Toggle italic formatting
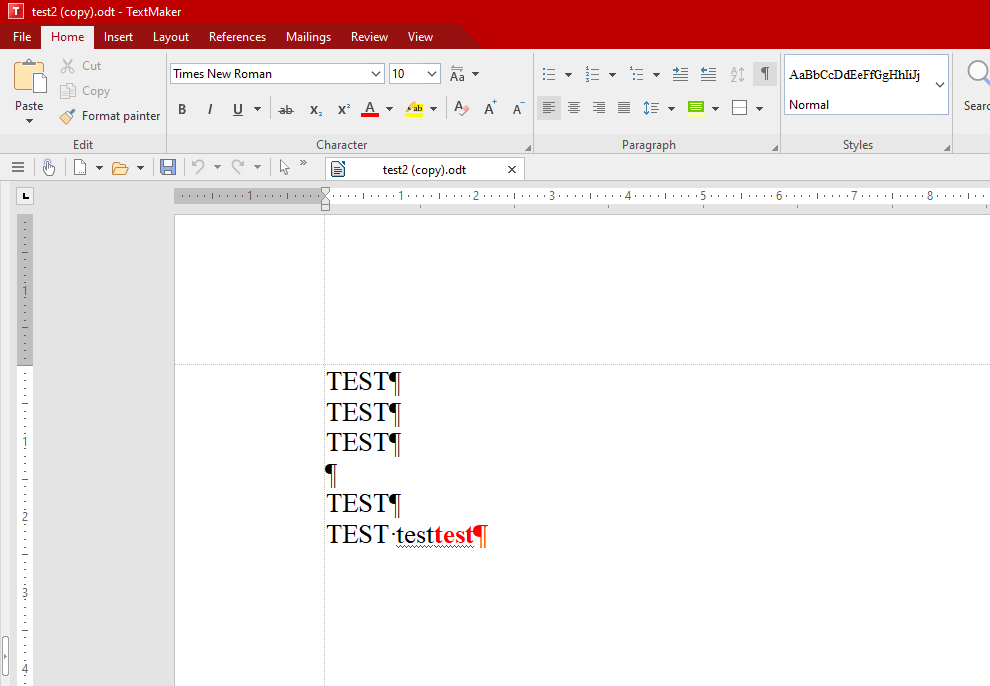The width and height of the screenshot is (990, 686). point(210,109)
